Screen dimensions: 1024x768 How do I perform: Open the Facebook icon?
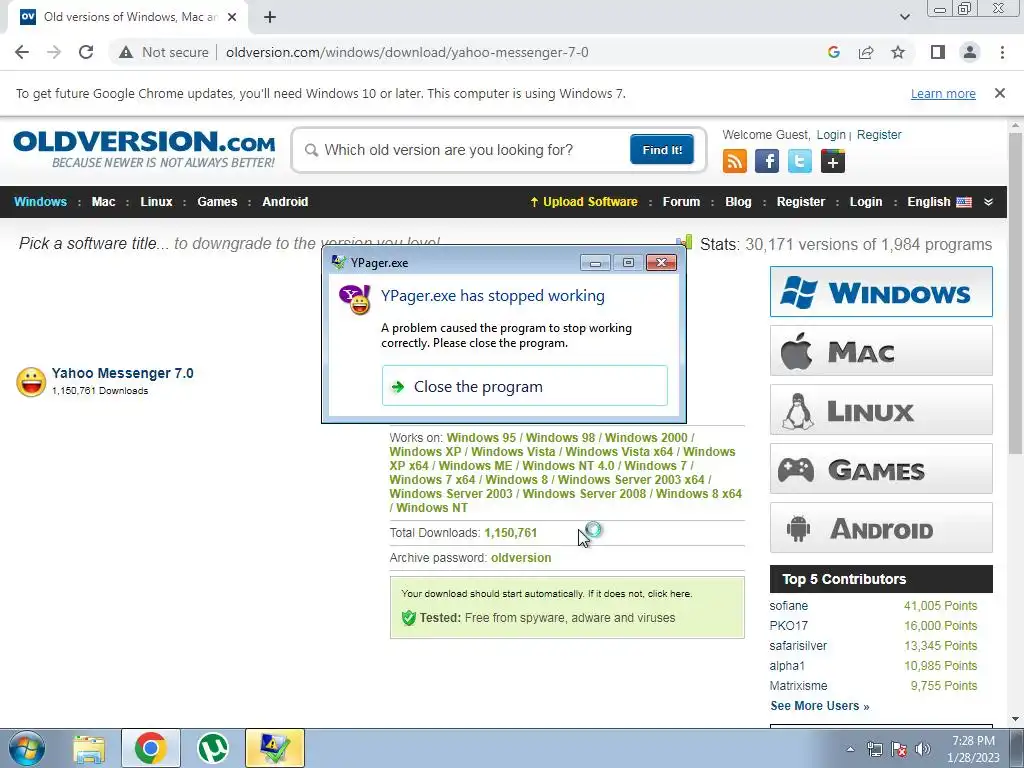pos(767,161)
